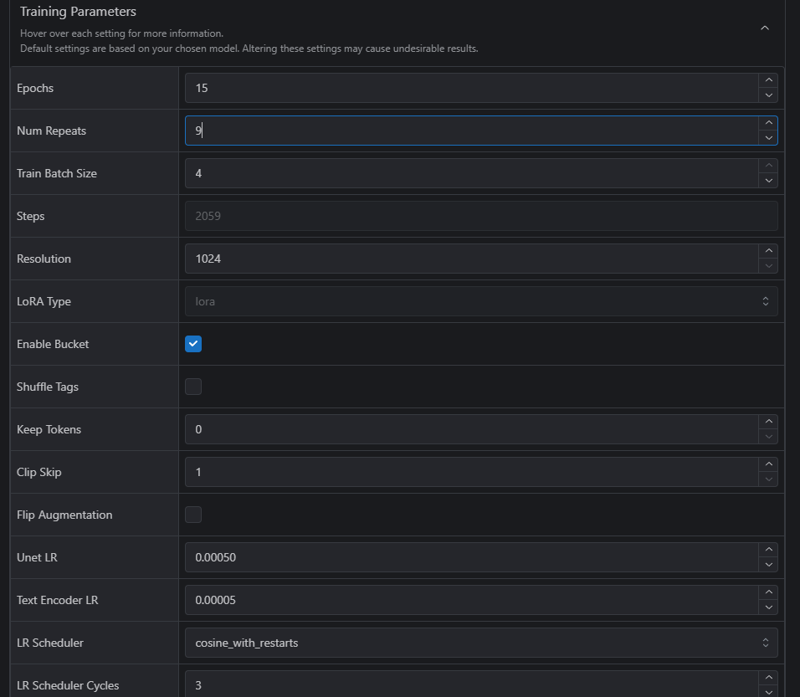Raise Resolution with the up arrow
The image size is (800, 697).
pos(768,251)
